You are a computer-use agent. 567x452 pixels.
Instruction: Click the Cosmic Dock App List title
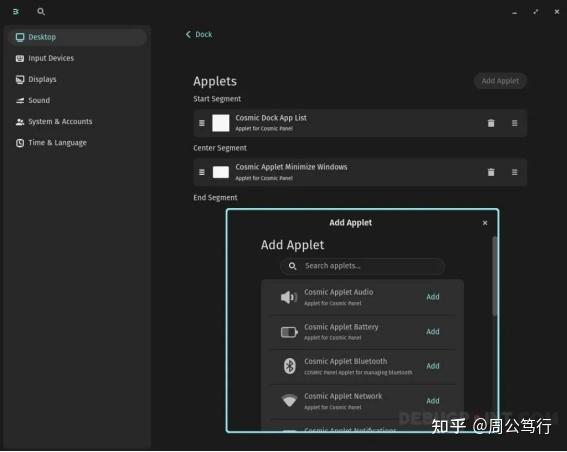click(x=271, y=118)
